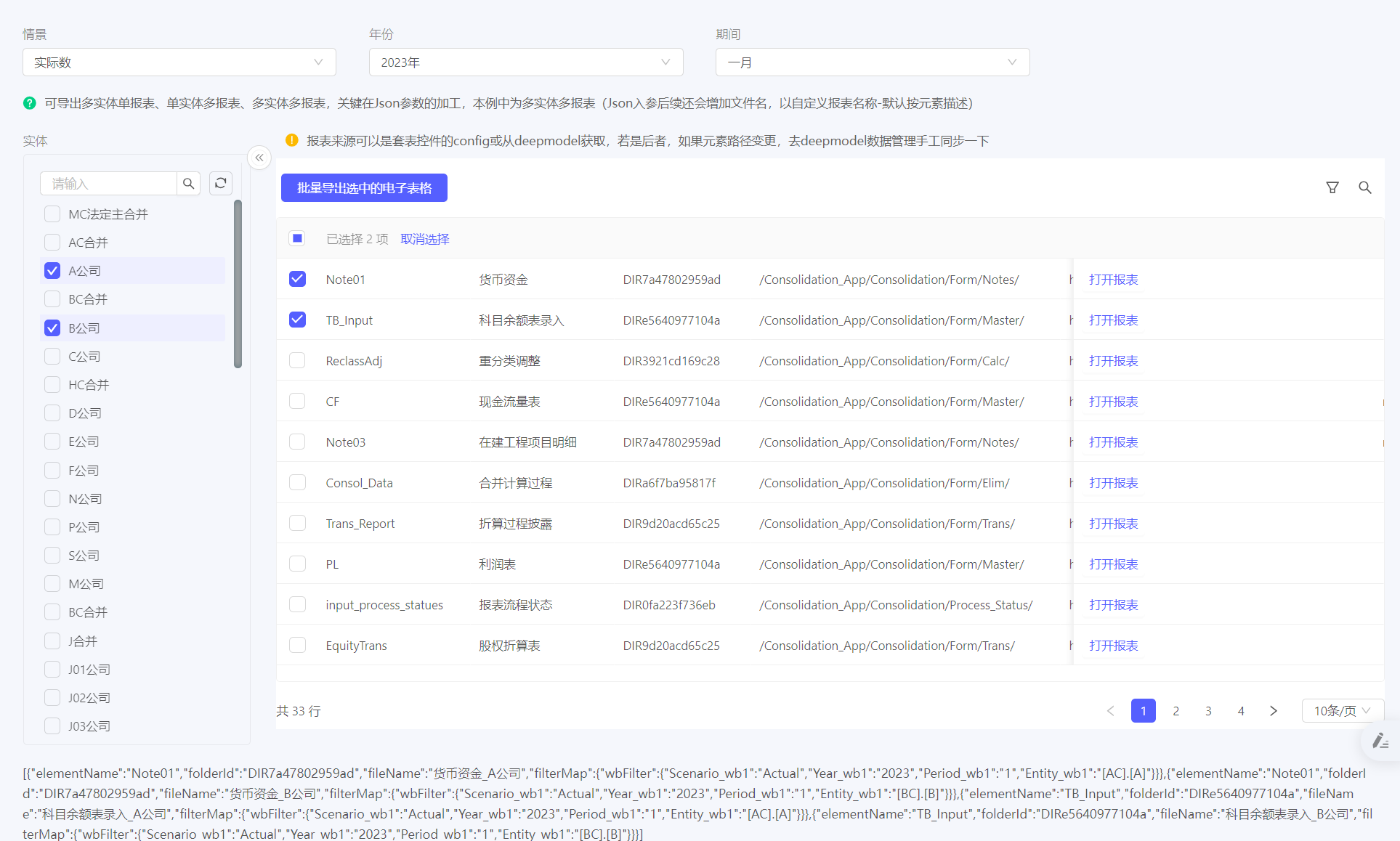Viewport: 1400px width, 841px height.
Task: Click the entity search magnifier icon
Action: pos(188,184)
